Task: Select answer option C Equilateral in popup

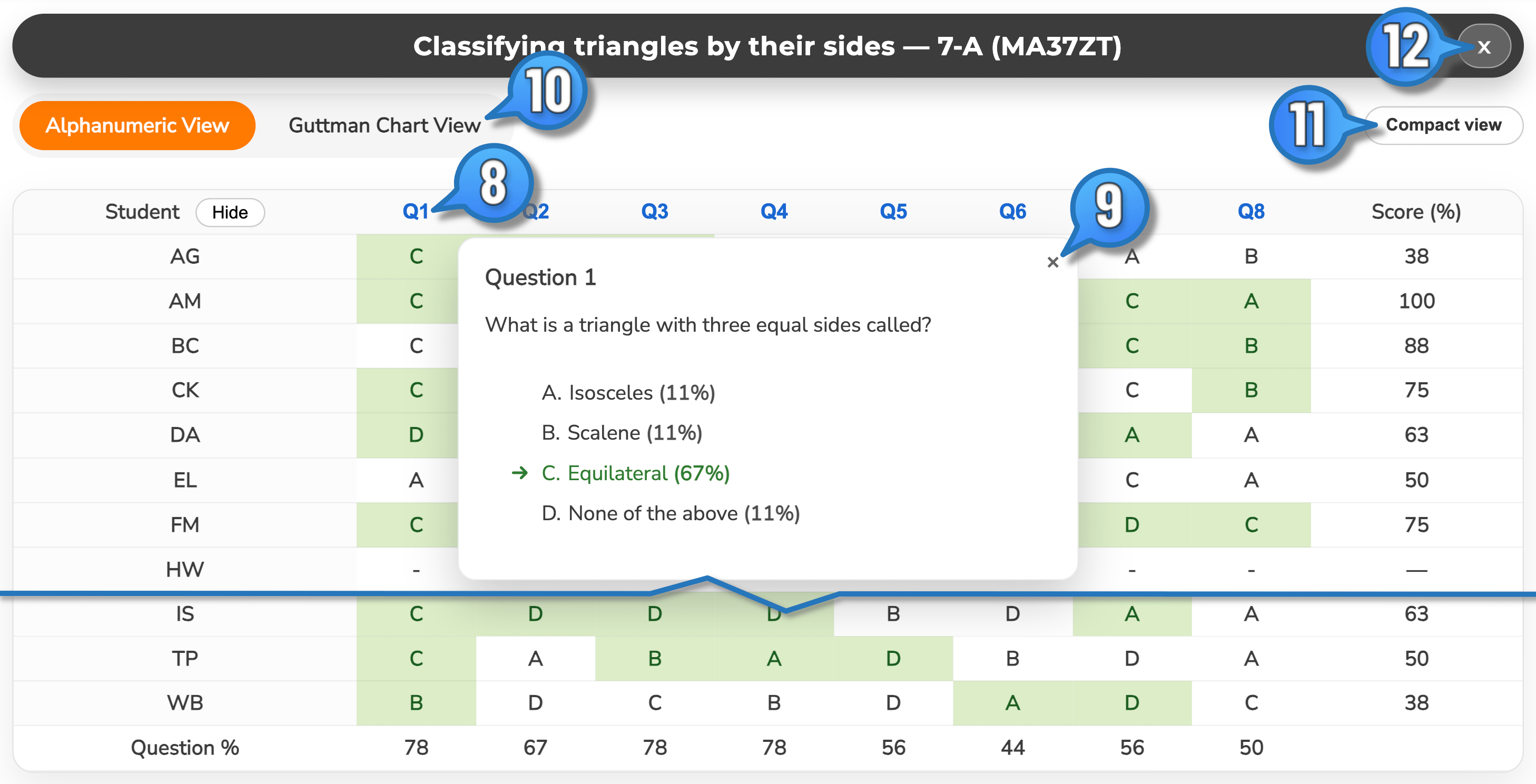Action: click(636, 473)
